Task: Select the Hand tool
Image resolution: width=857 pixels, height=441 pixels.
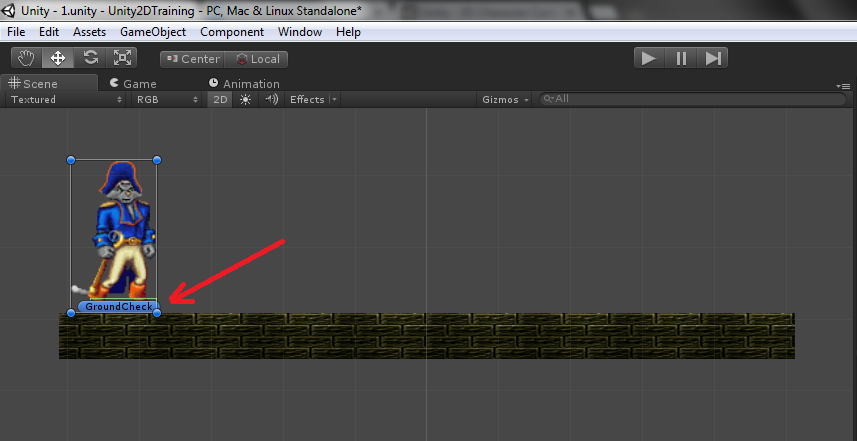Action: [26, 58]
